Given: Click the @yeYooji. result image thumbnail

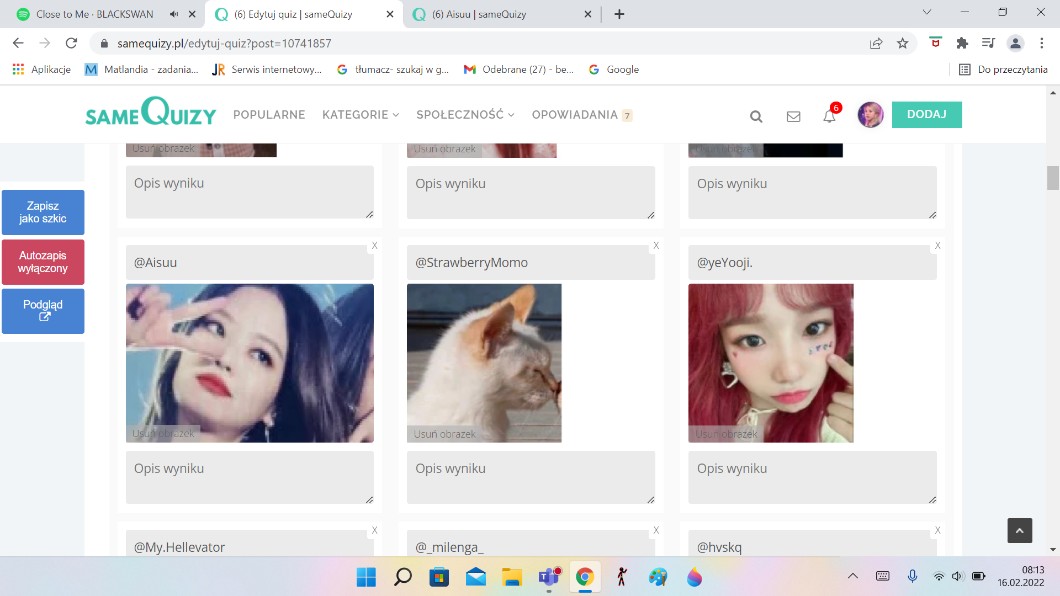Looking at the screenshot, I should [770, 362].
